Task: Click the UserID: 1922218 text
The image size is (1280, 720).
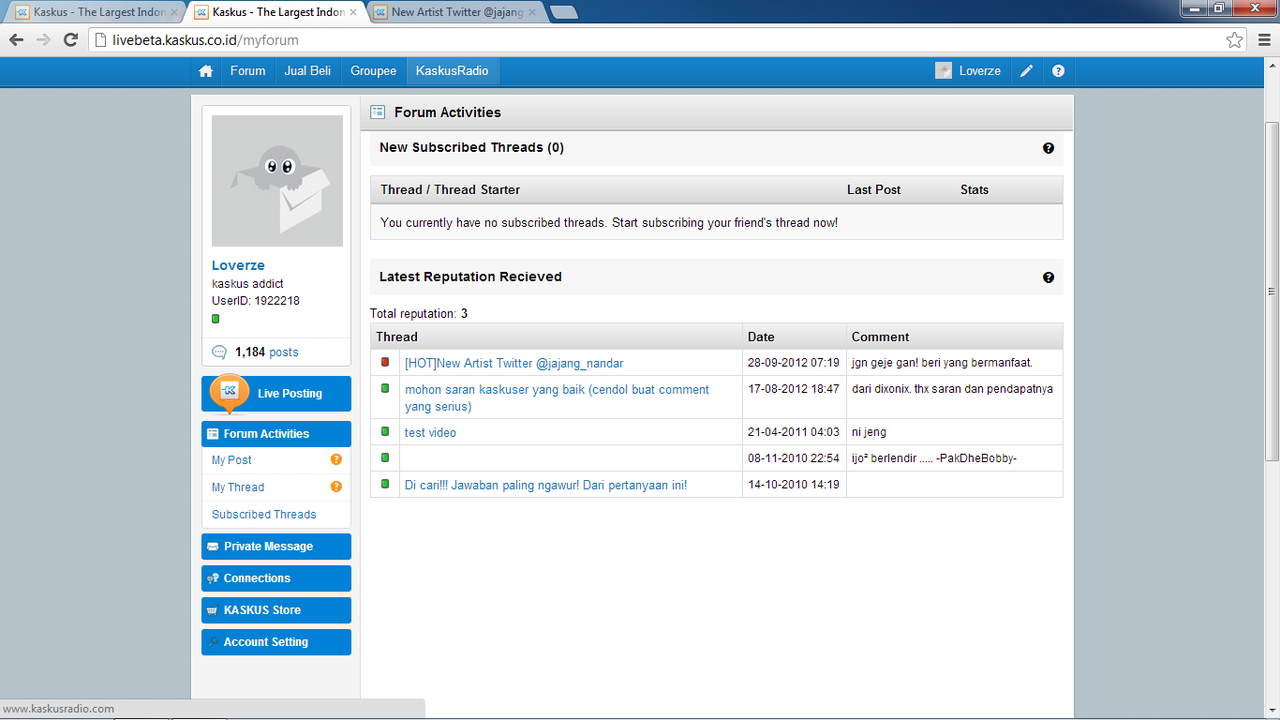Action: [256, 301]
